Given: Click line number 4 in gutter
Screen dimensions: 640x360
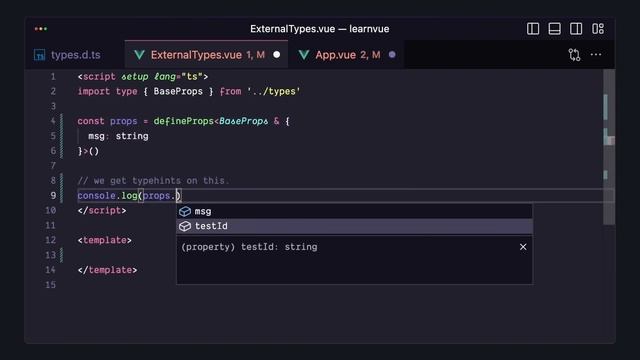Looking at the screenshot, I should [x=53, y=121].
